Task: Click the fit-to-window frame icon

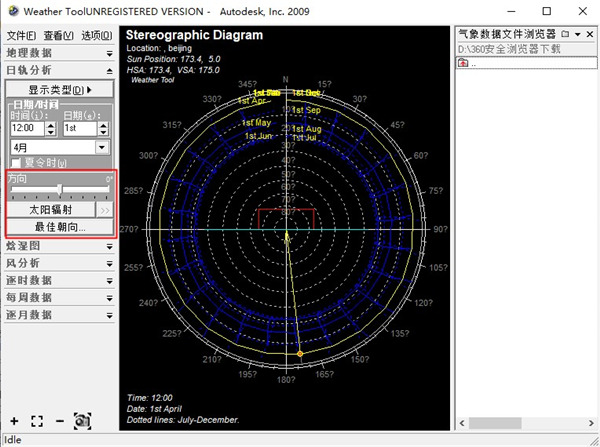Action: [37, 421]
